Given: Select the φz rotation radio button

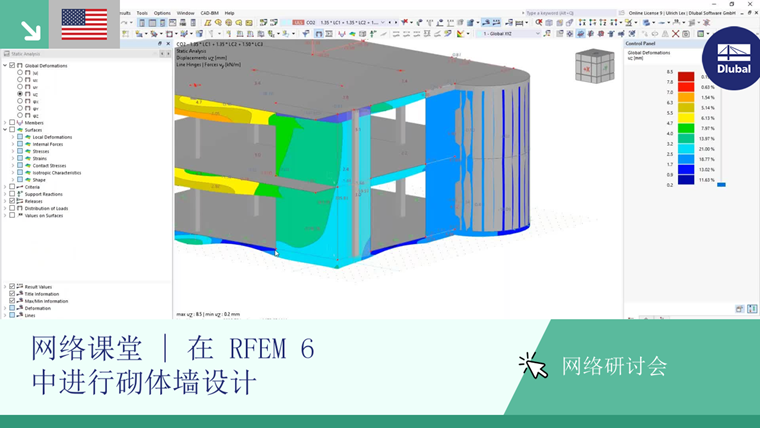Looking at the screenshot, I should (x=20, y=115).
